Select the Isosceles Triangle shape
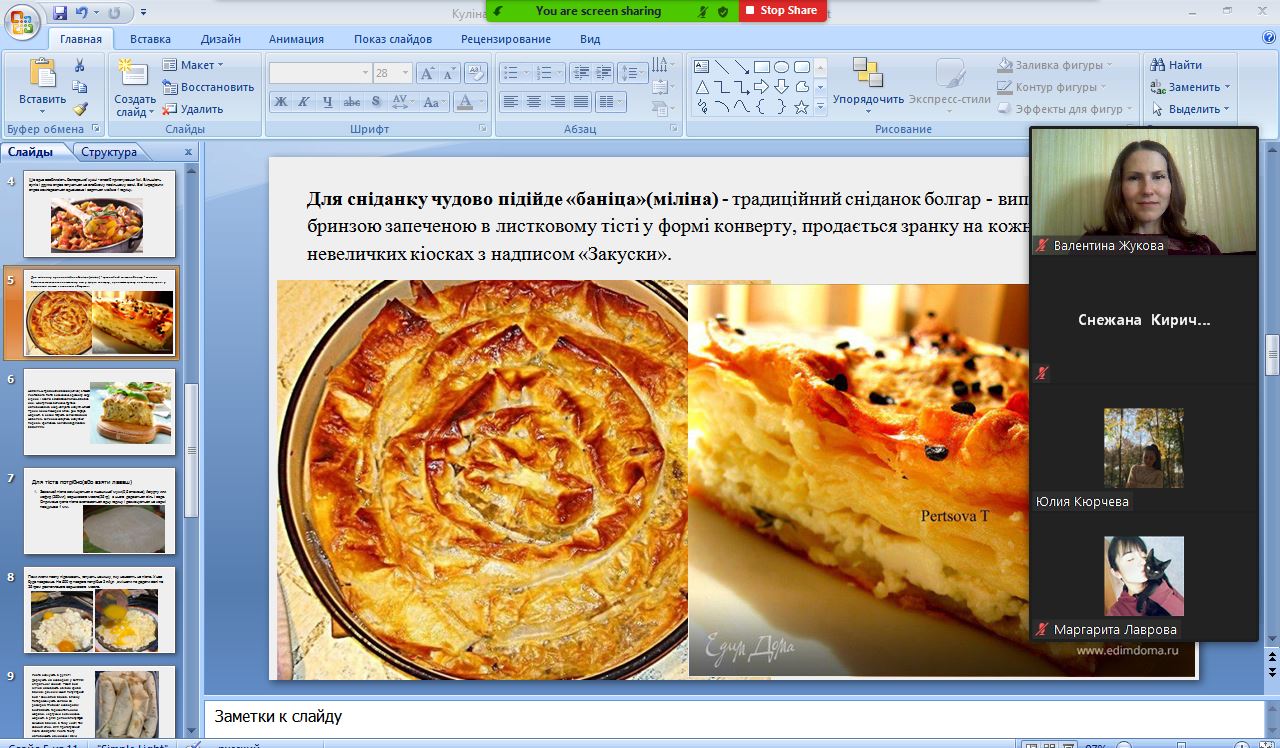1280x748 pixels. (702, 87)
